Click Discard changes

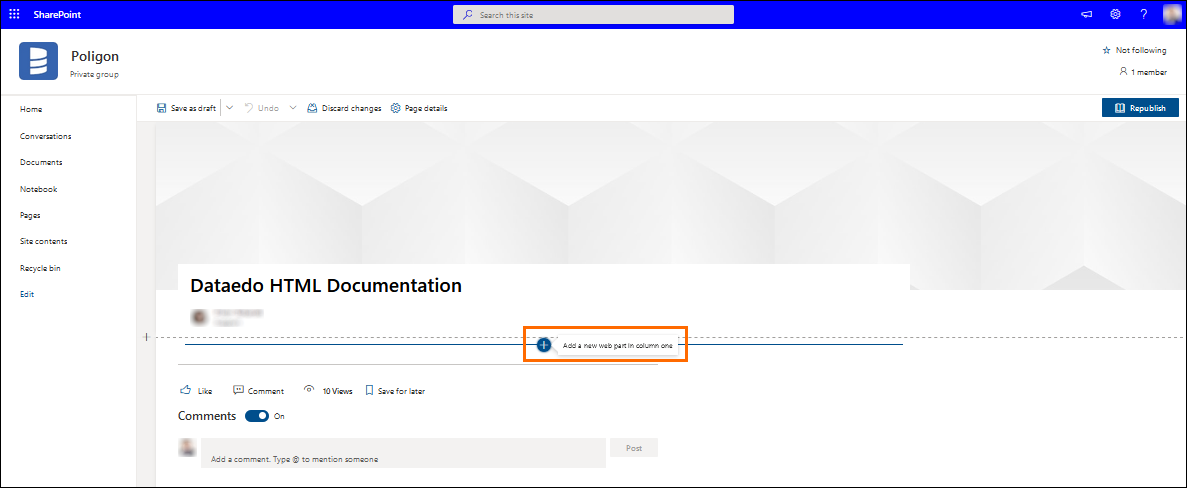(x=344, y=108)
